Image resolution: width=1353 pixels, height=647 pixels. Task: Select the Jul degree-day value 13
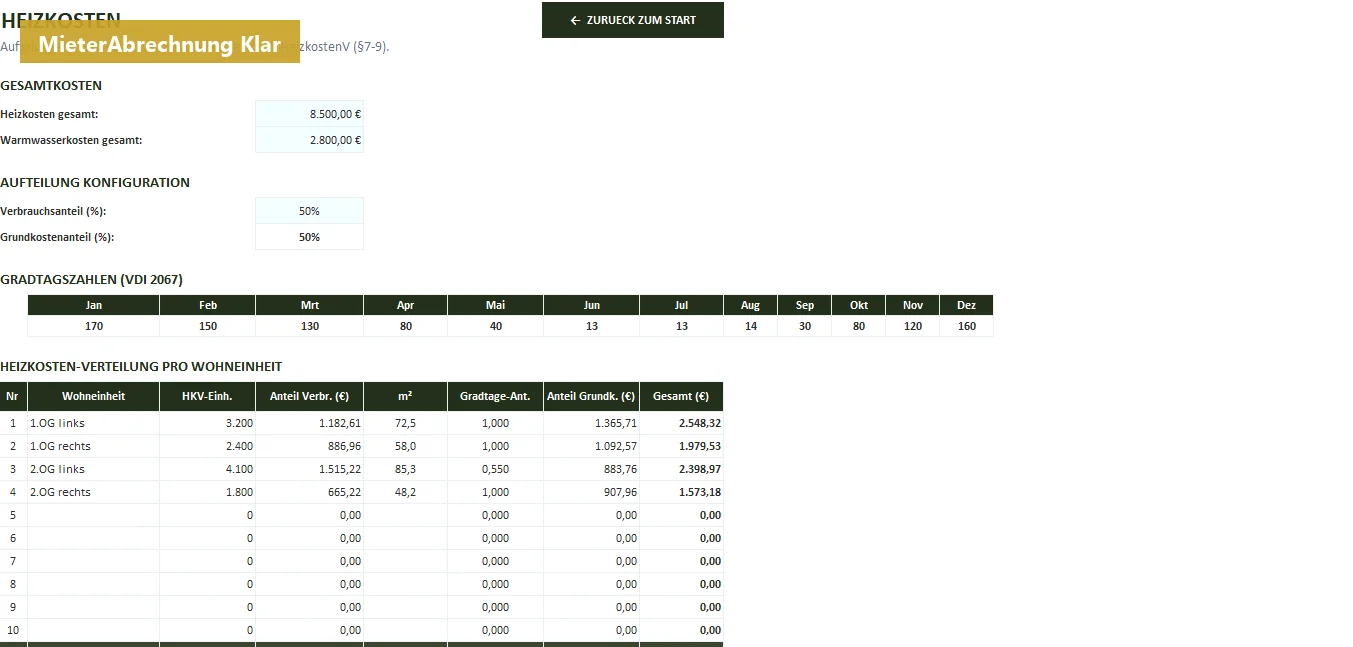pos(682,326)
